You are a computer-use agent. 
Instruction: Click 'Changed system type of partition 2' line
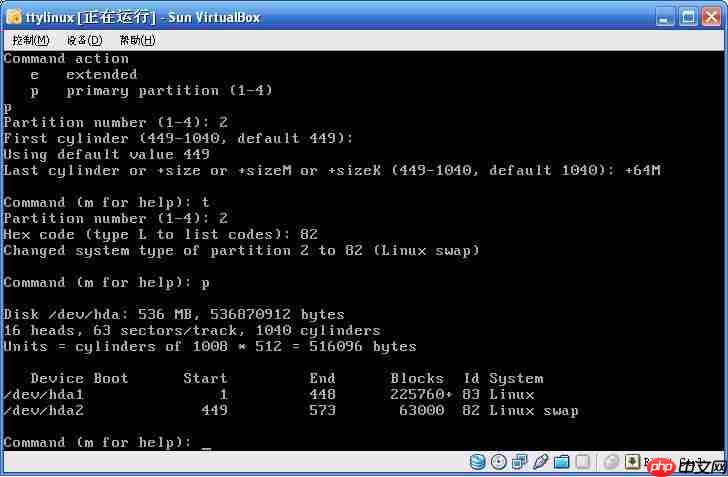pos(241,250)
